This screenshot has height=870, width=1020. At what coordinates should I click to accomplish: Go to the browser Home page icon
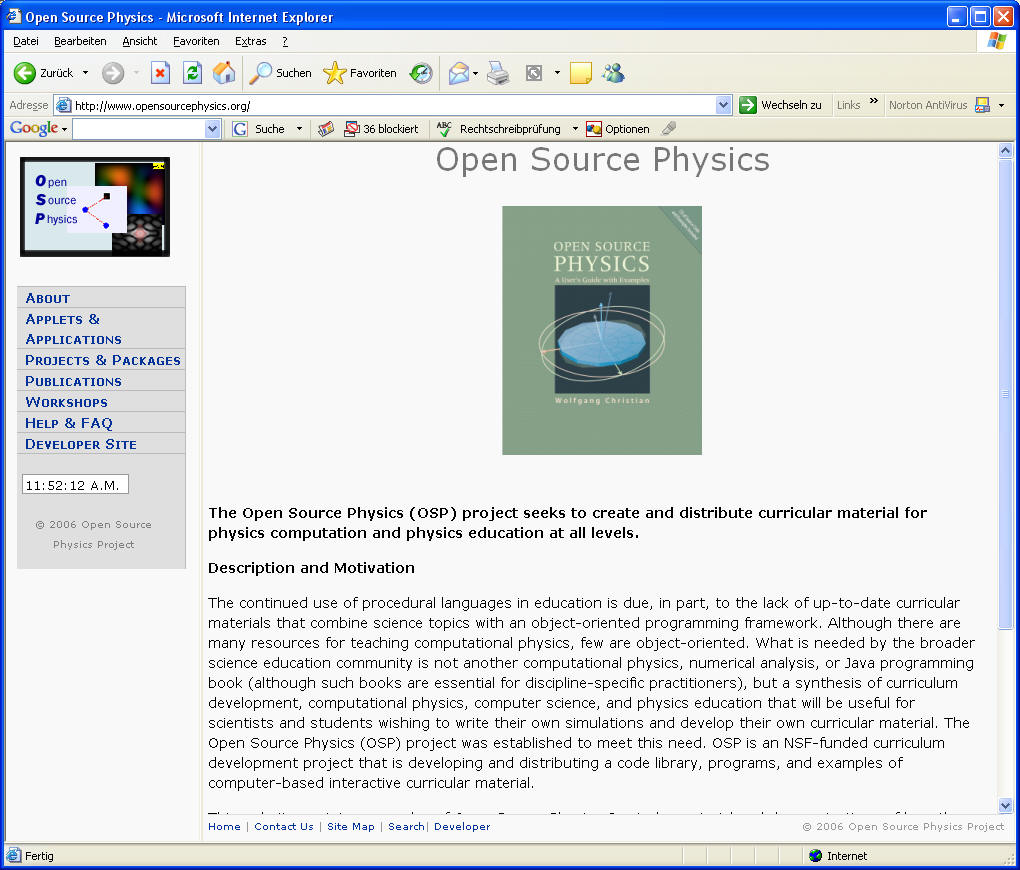click(224, 73)
